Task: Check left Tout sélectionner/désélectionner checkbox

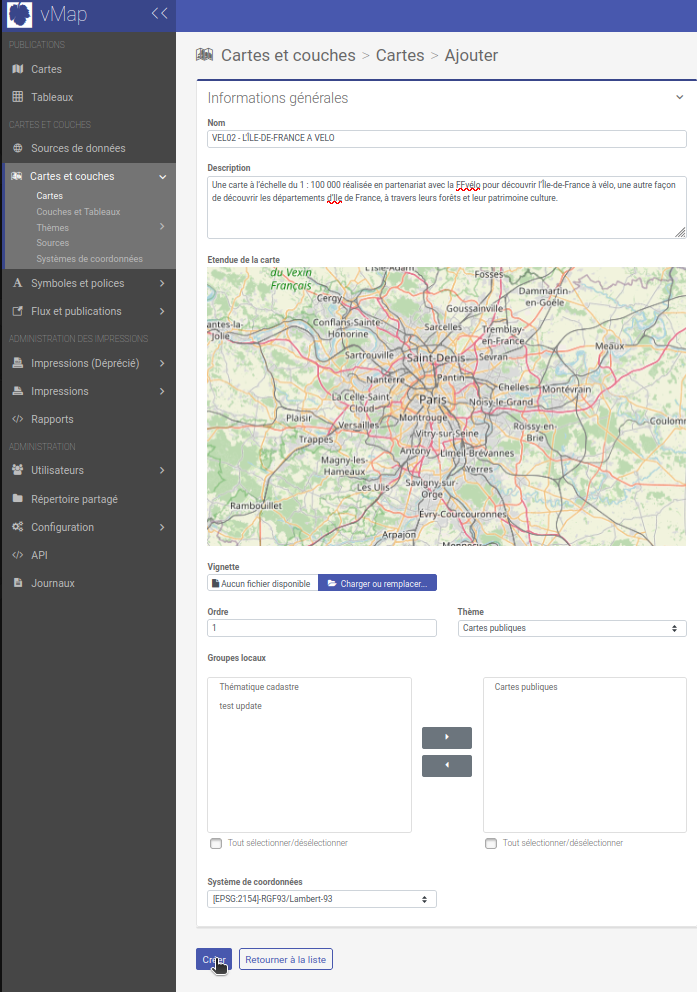Action: click(216, 844)
